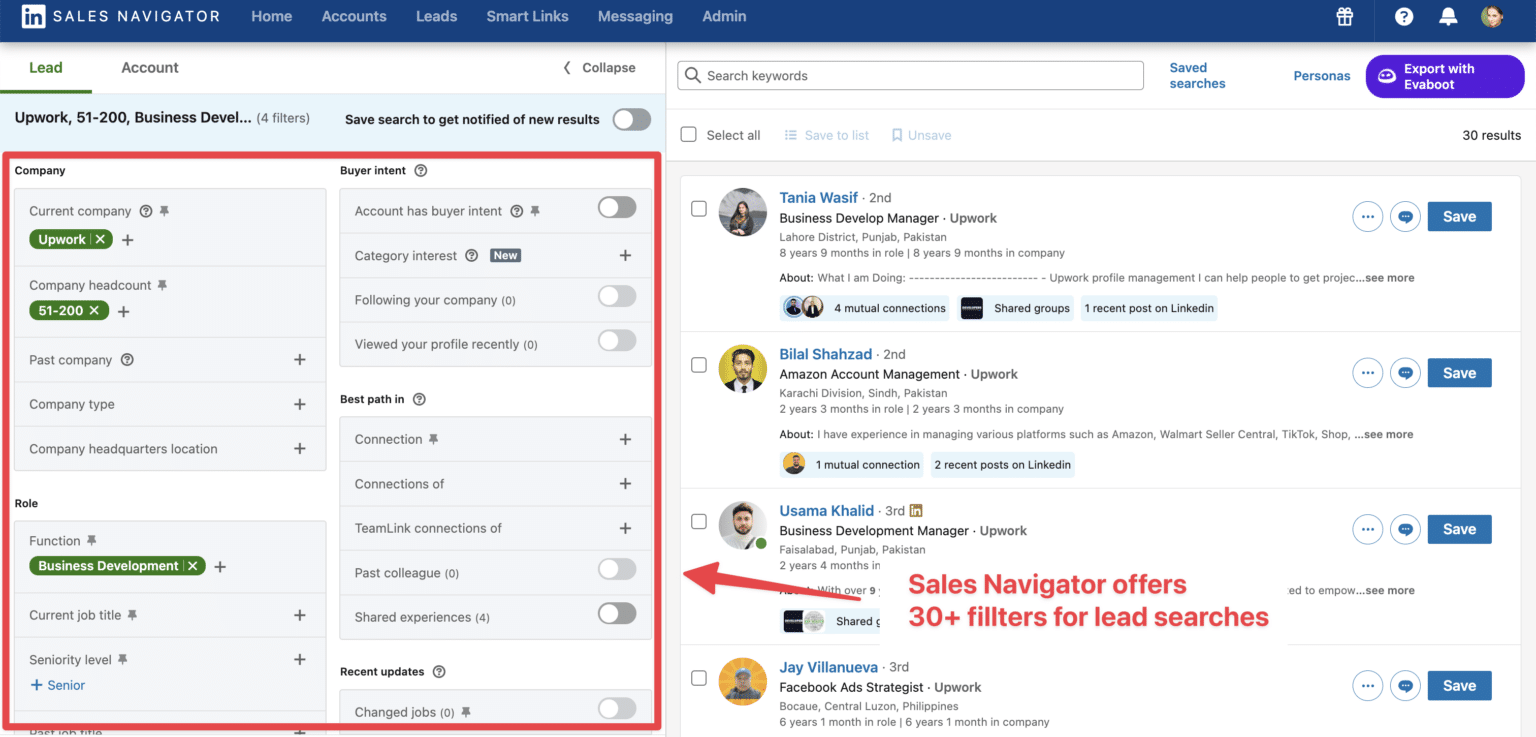Image resolution: width=1536 pixels, height=737 pixels.
Task: Click the ellipsis options icon on Bilal Shahzad's result
Action: pyautogui.click(x=1367, y=372)
